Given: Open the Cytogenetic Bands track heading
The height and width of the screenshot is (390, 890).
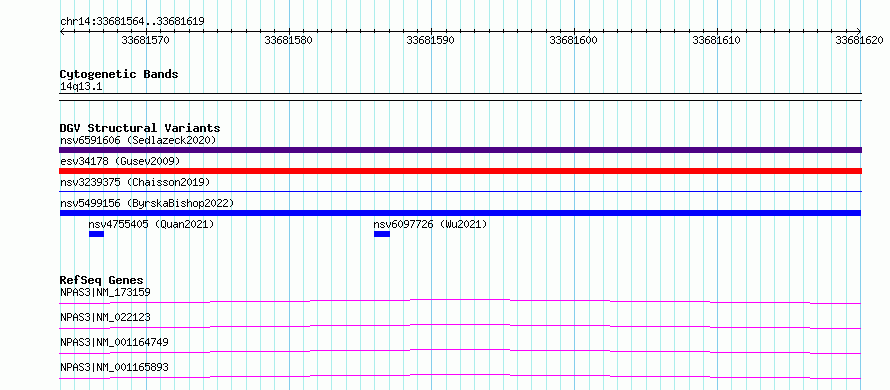Looking at the screenshot, I should [119, 74].
